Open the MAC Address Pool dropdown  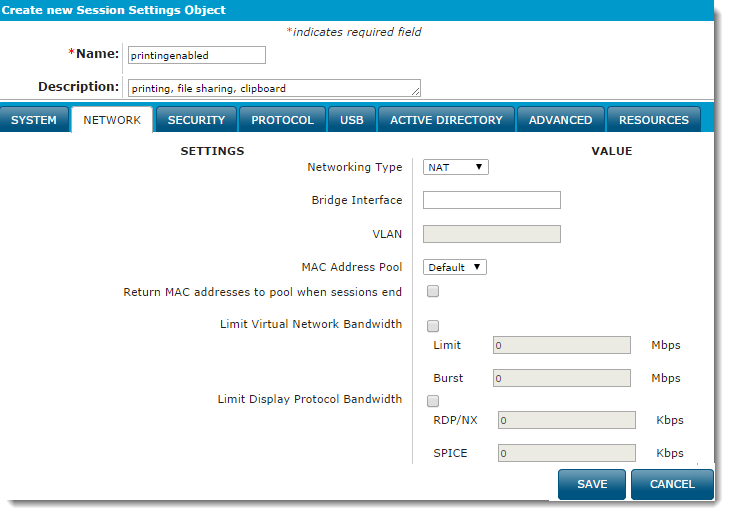(x=455, y=267)
